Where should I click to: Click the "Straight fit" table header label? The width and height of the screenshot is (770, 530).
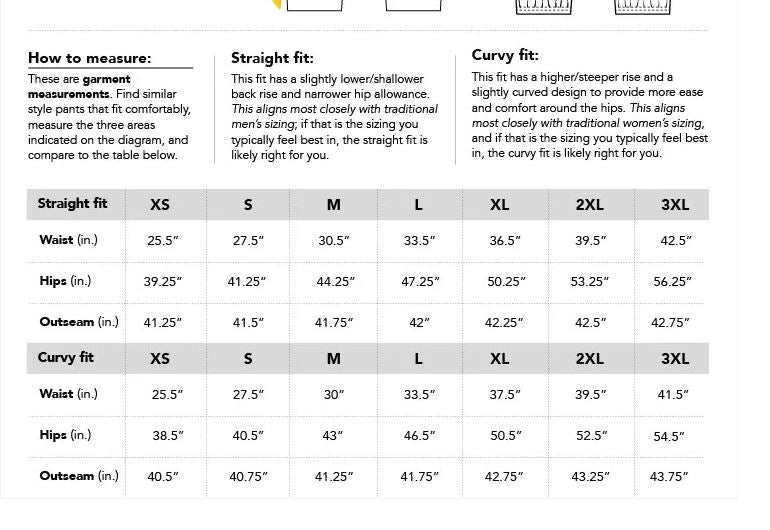72,204
